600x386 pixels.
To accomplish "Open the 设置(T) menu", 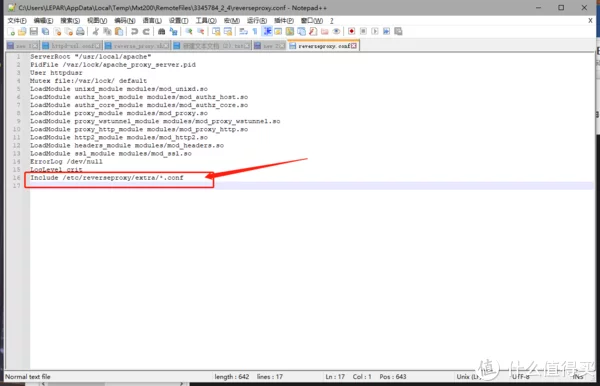I will point(178,21).
